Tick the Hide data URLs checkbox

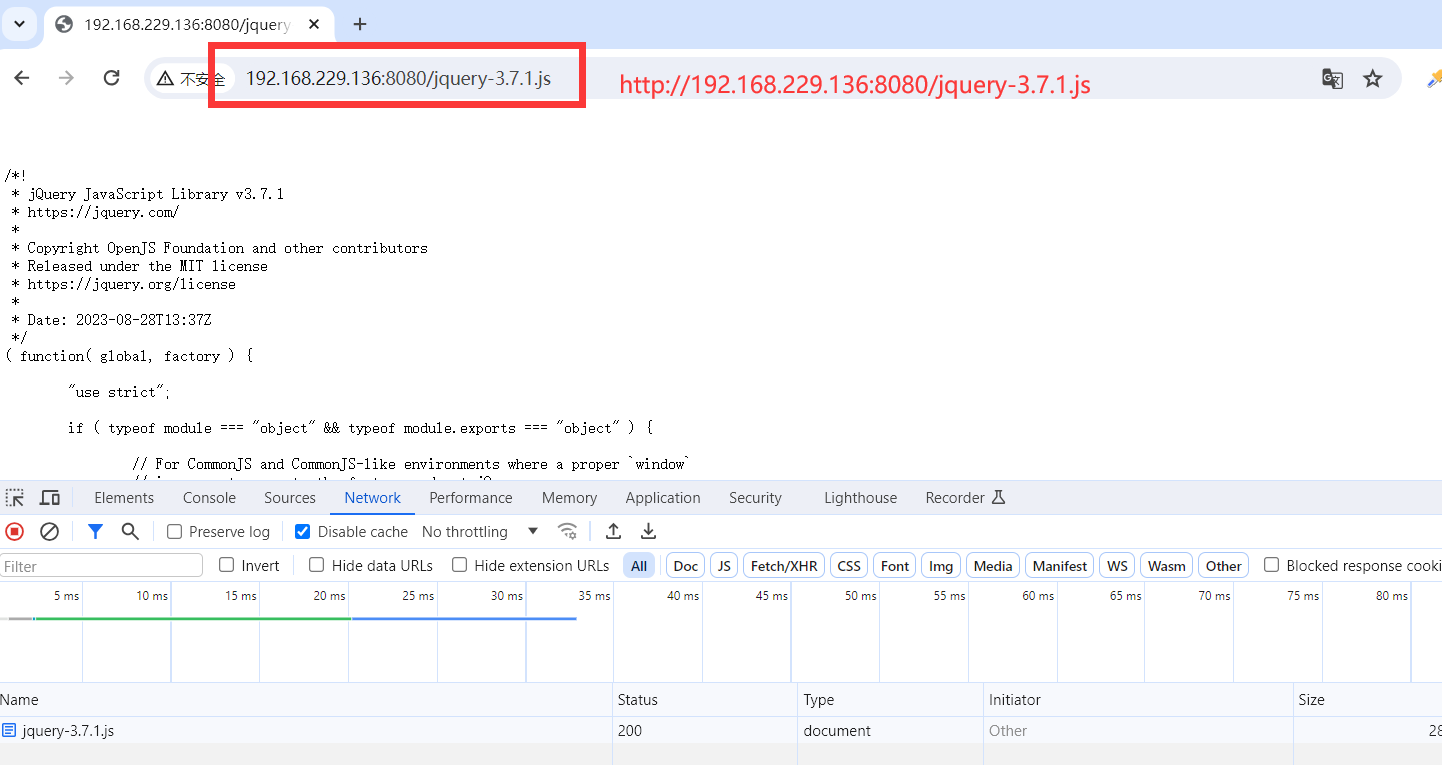point(317,565)
